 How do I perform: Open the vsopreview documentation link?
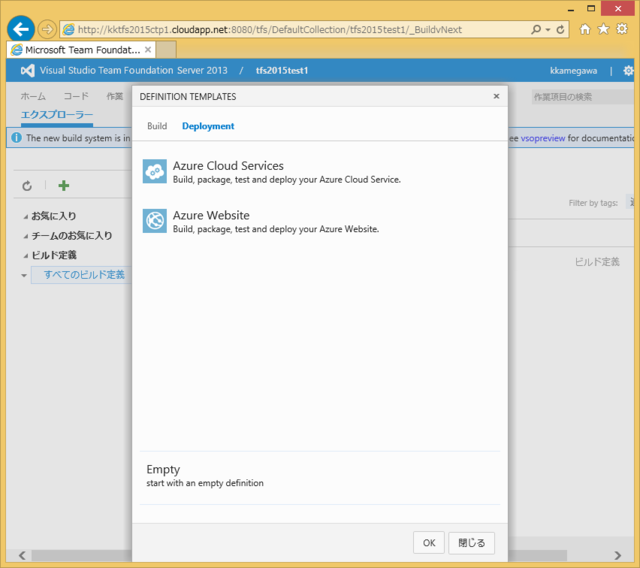pyautogui.click(x=543, y=138)
